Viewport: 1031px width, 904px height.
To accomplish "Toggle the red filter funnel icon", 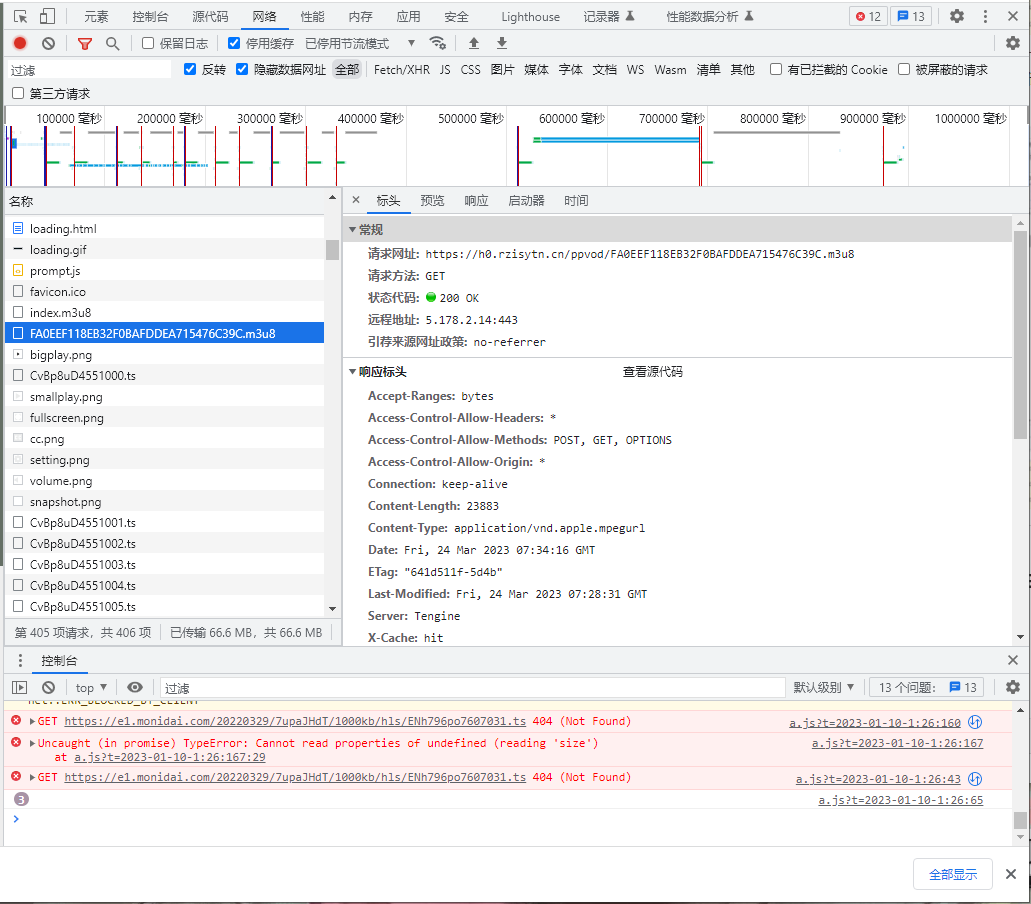I will click(x=85, y=43).
